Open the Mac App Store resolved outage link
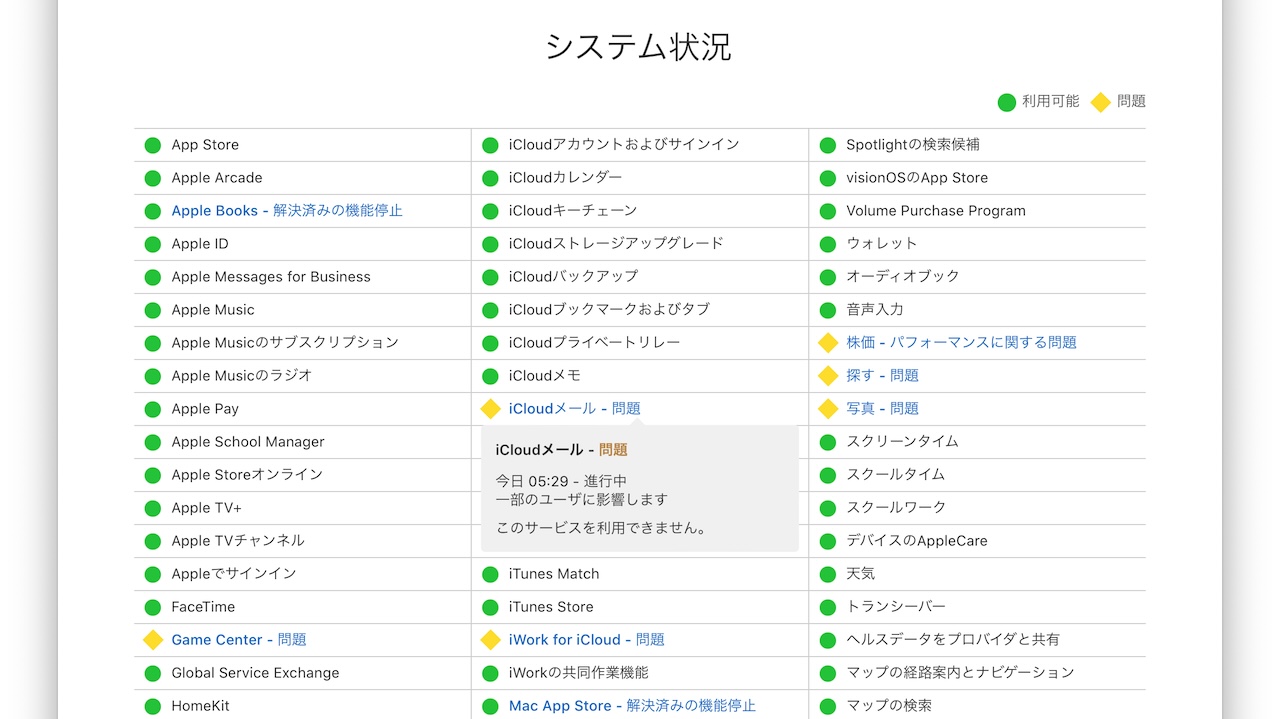Screen dimensions: 1280x719 [x=632, y=706]
